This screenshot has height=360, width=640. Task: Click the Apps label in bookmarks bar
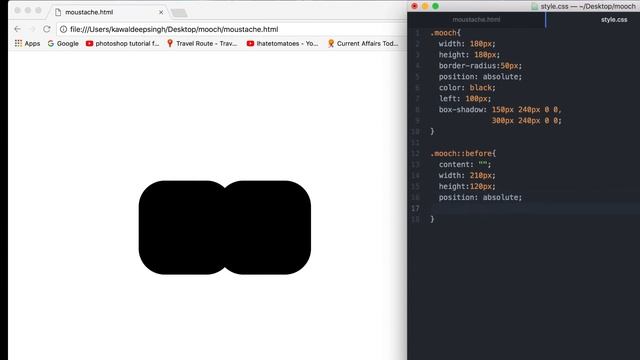pyautogui.click(x=32, y=43)
